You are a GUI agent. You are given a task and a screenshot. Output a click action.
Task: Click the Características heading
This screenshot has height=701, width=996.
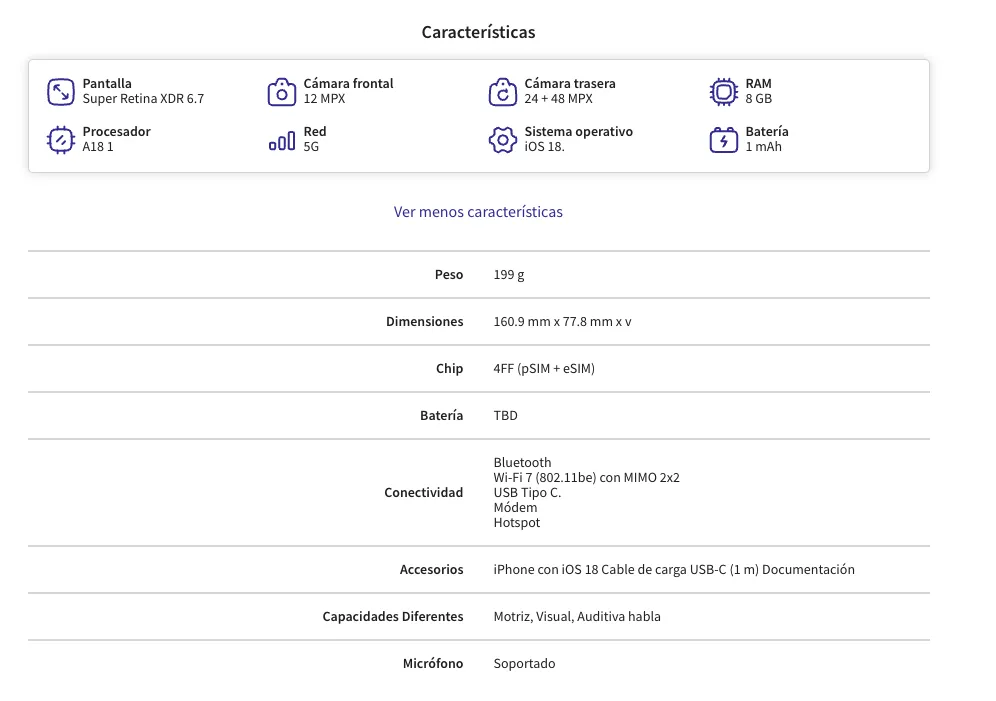click(478, 32)
